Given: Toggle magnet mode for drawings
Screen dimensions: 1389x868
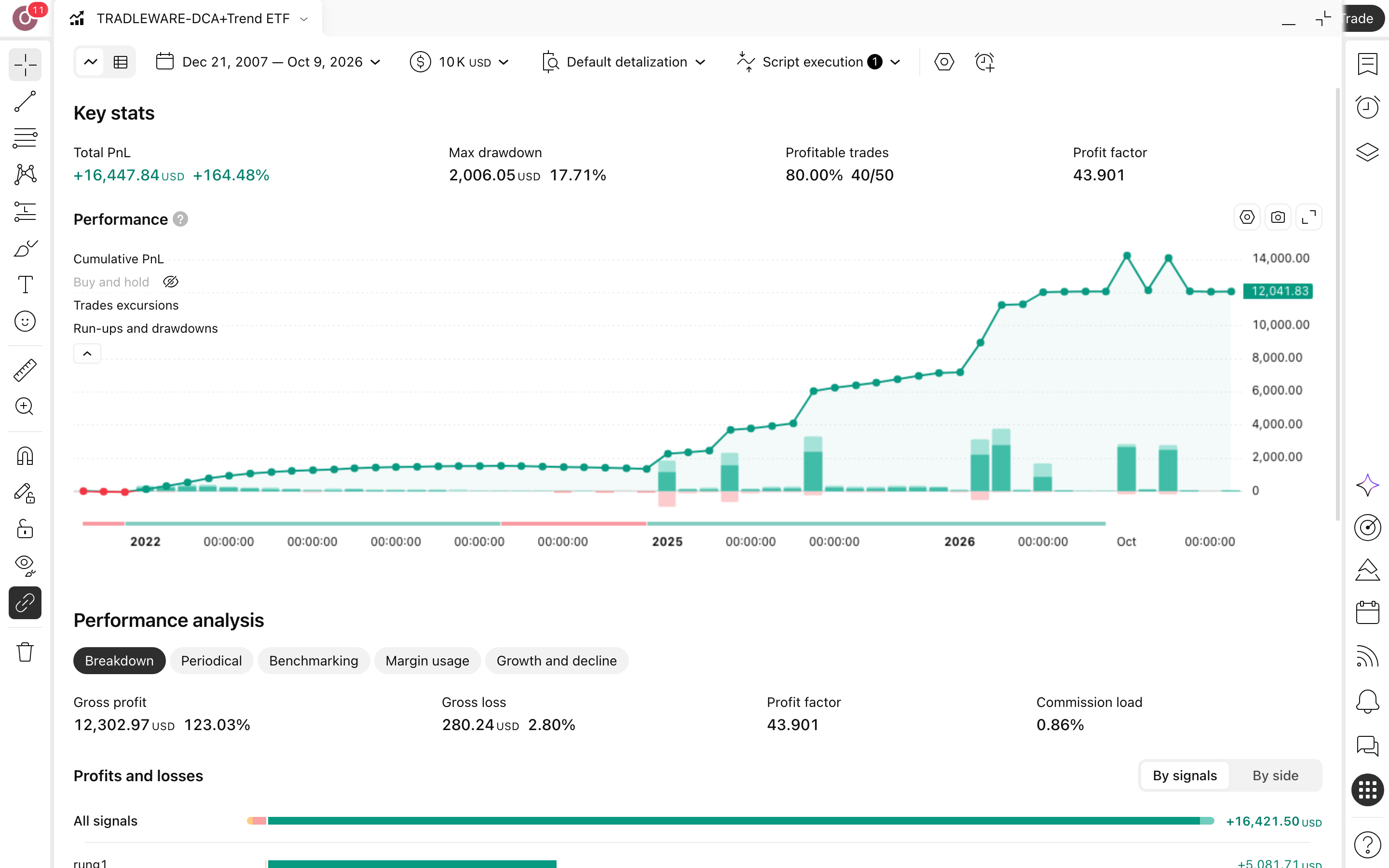Looking at the screenshot, I should click(25, 456).
